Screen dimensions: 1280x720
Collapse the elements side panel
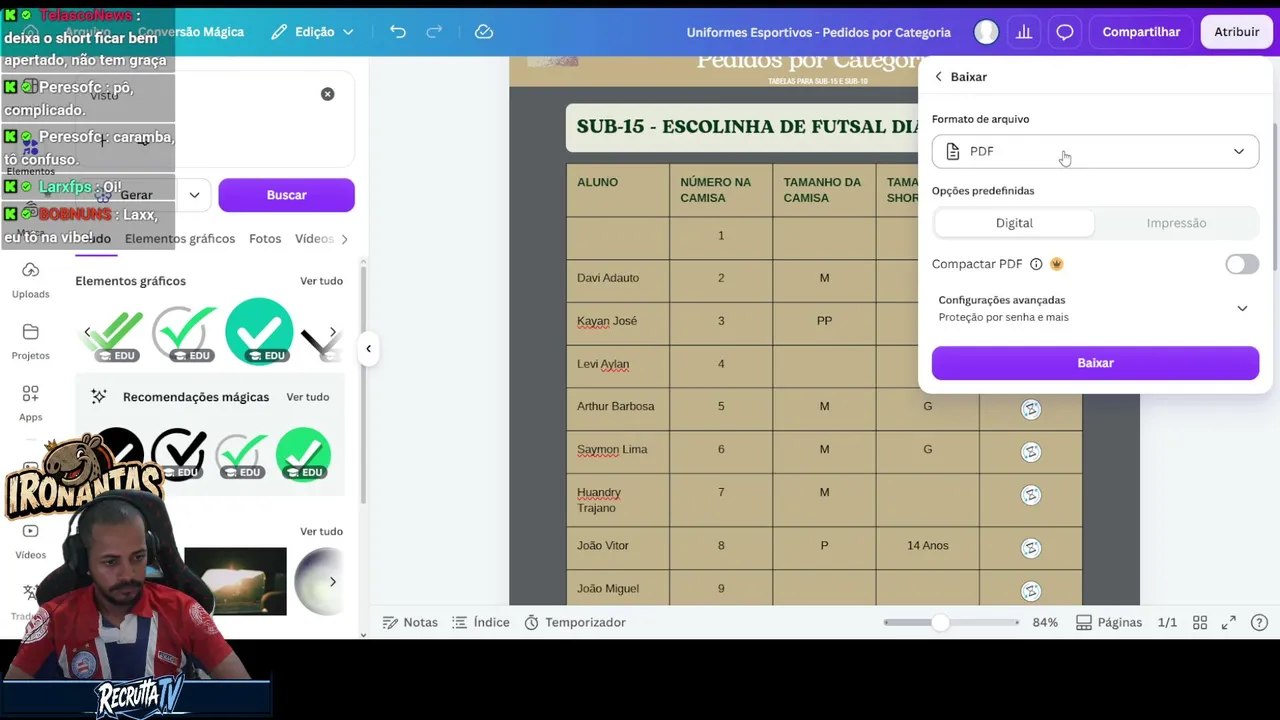pos(368,349)
